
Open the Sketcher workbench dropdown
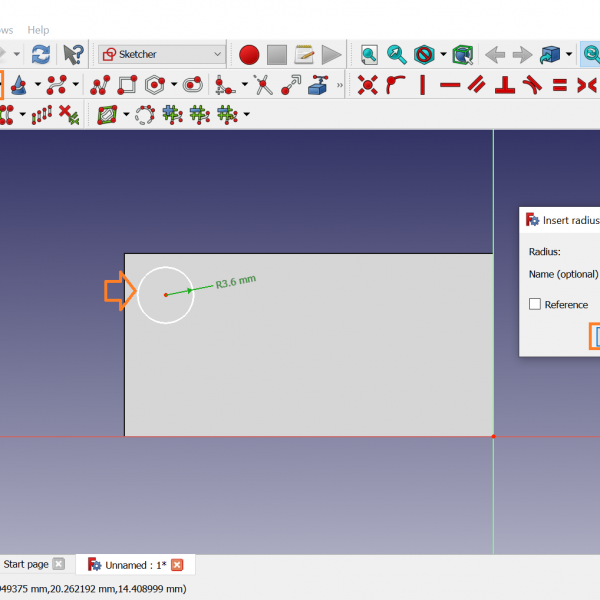(162, 54)
